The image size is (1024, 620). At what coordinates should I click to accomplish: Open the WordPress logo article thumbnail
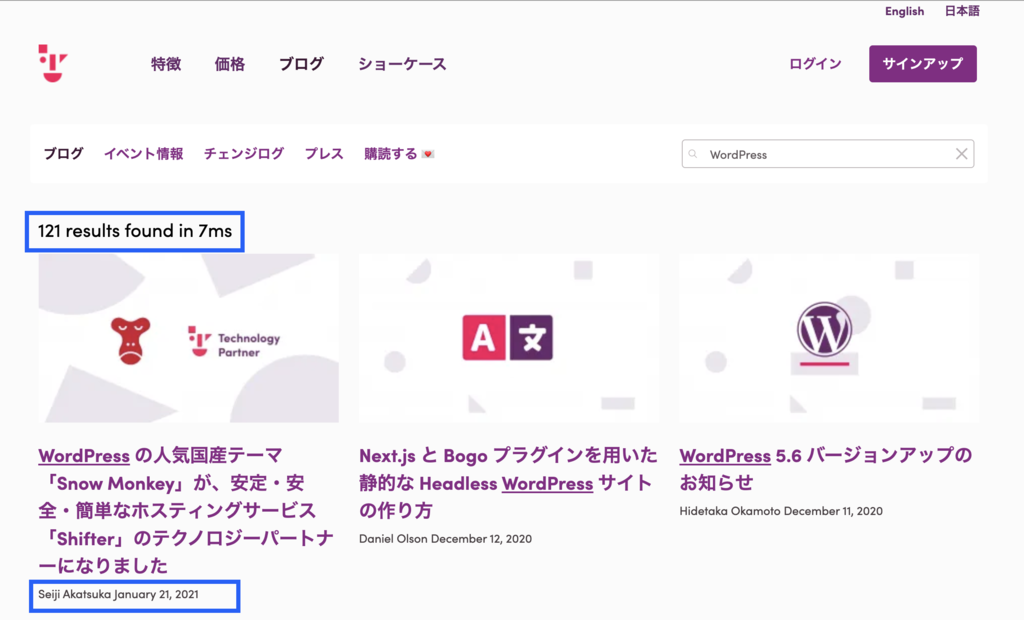pyautogui.click(x=829, y=338)
